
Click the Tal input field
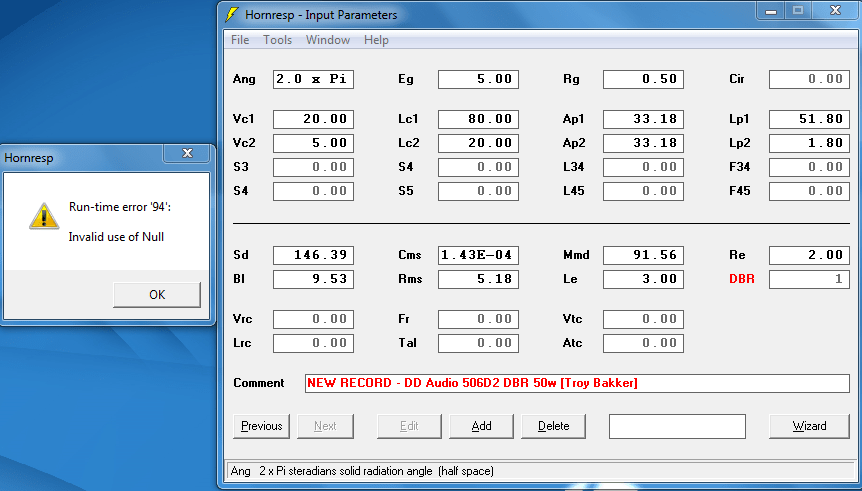(x=478, y=343)
